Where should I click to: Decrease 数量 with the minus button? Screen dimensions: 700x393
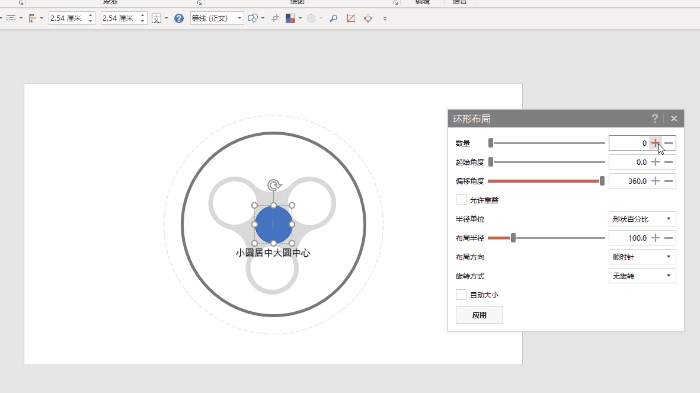pyautogui.click(x=669, y=143)
